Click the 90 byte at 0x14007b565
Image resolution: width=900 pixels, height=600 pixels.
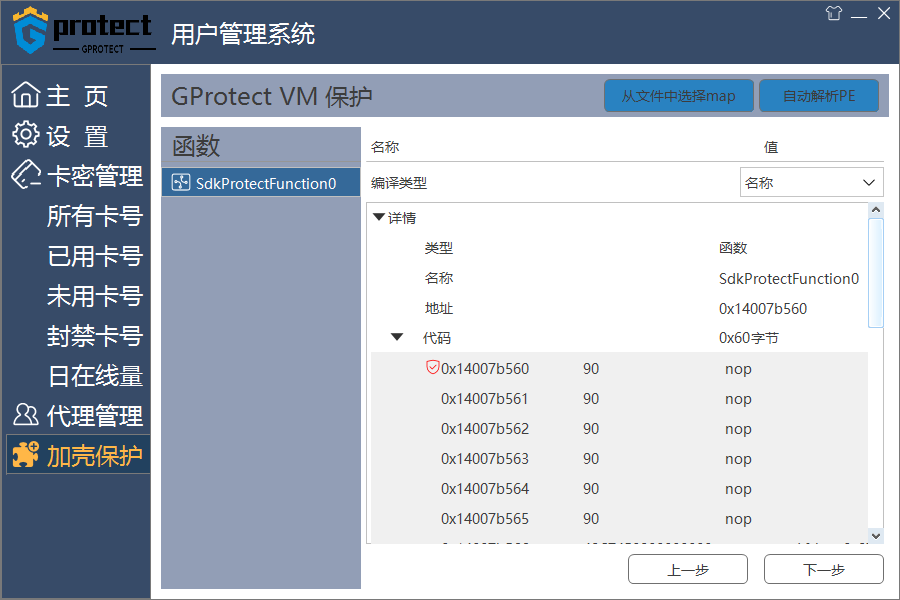point(591,518)
